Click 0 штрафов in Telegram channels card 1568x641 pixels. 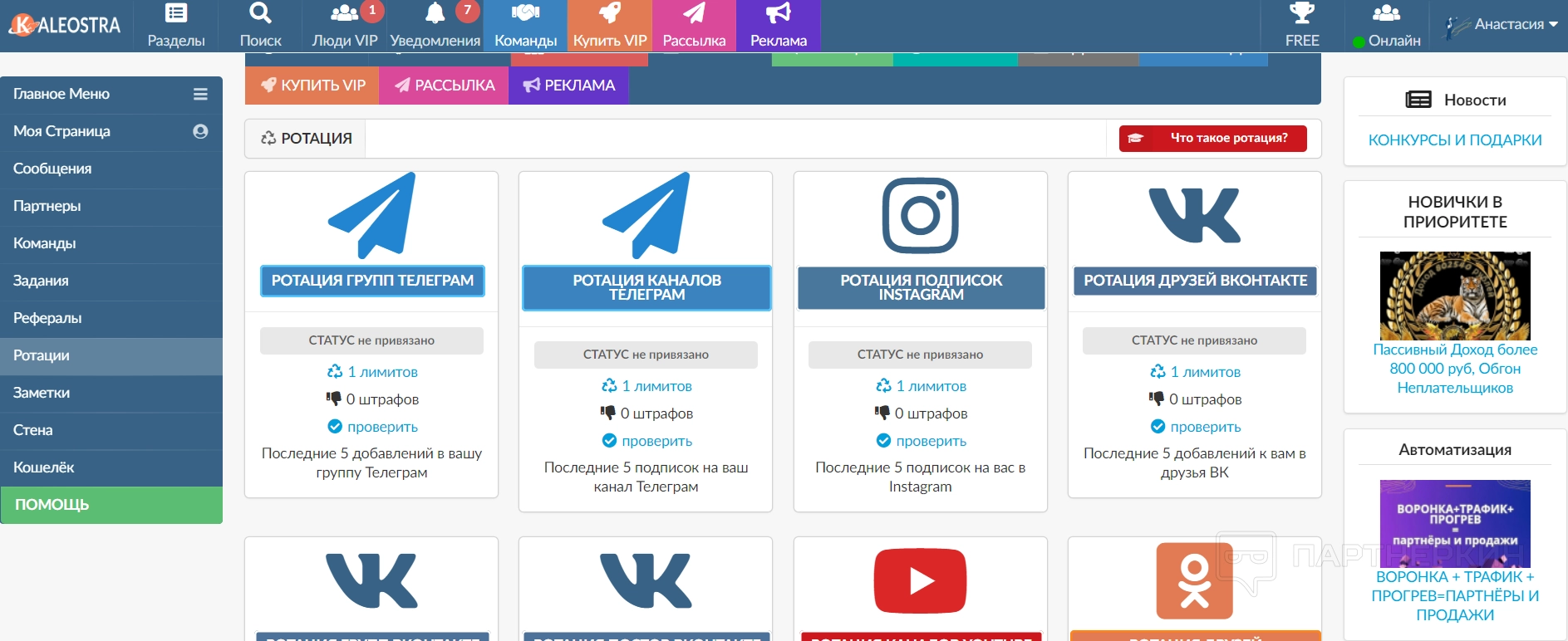646,413
